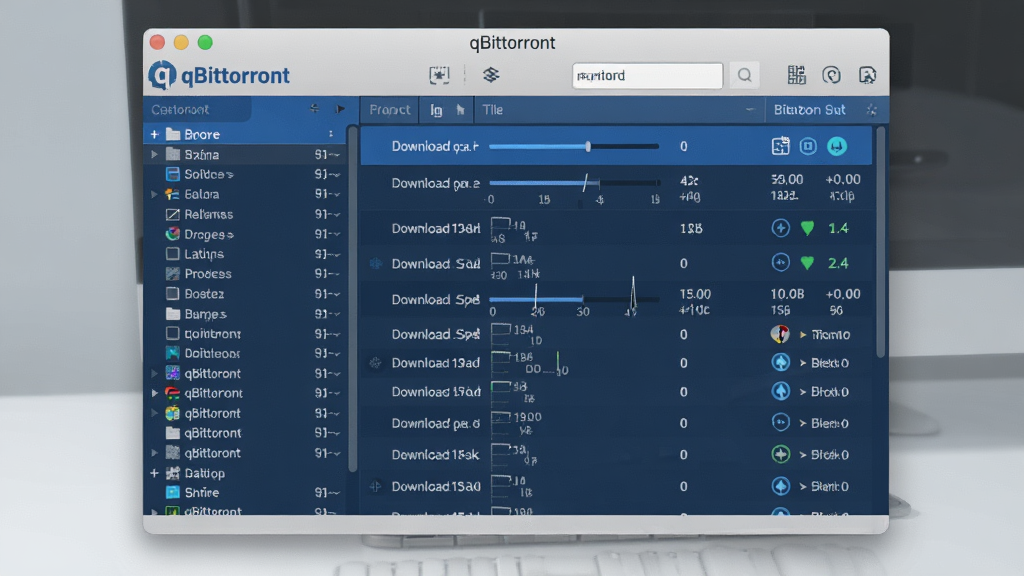Select the Bitnzon Sut column header

coord(810,110)
